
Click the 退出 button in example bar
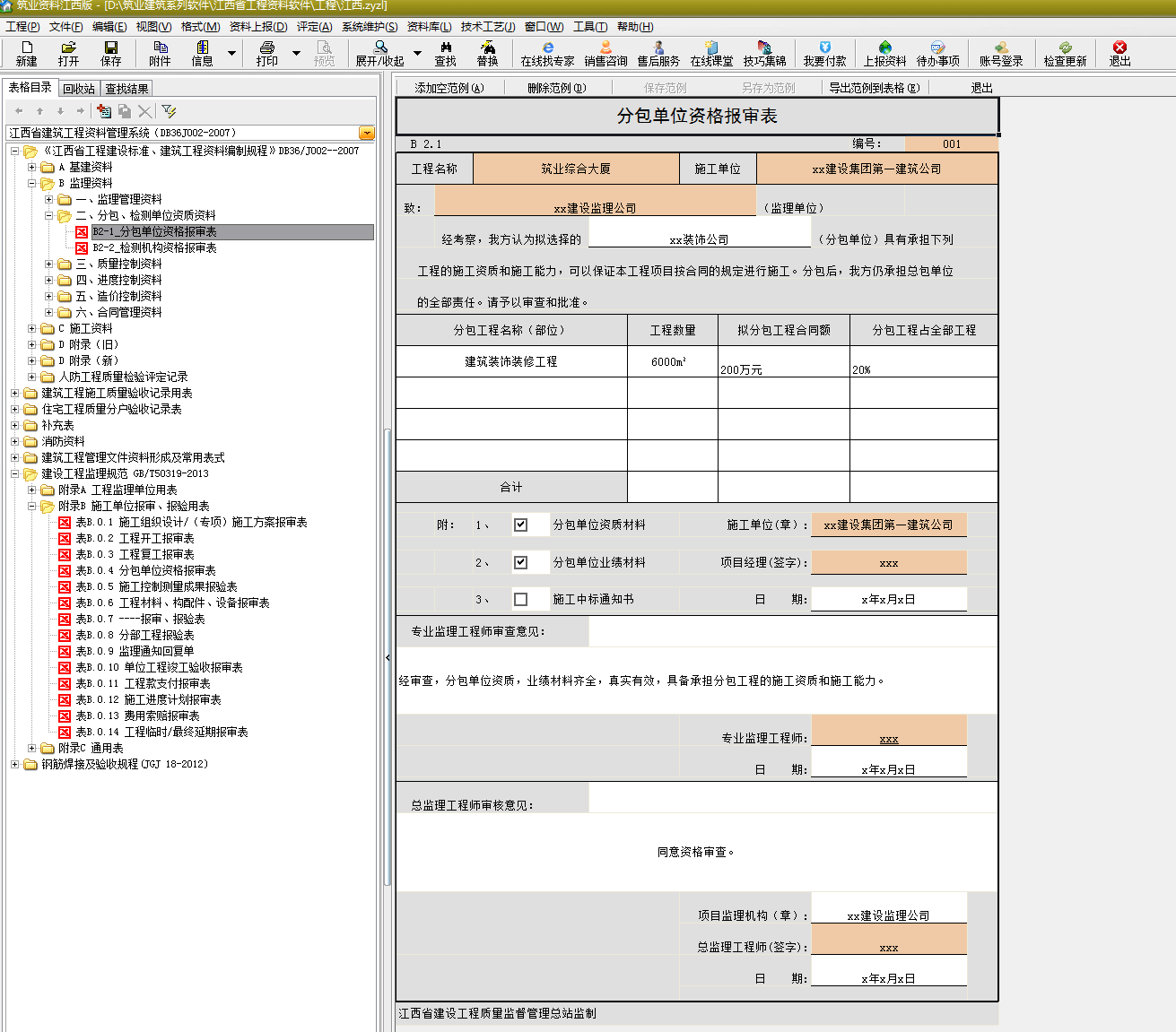pyautogui.click(x=982, y=88)
